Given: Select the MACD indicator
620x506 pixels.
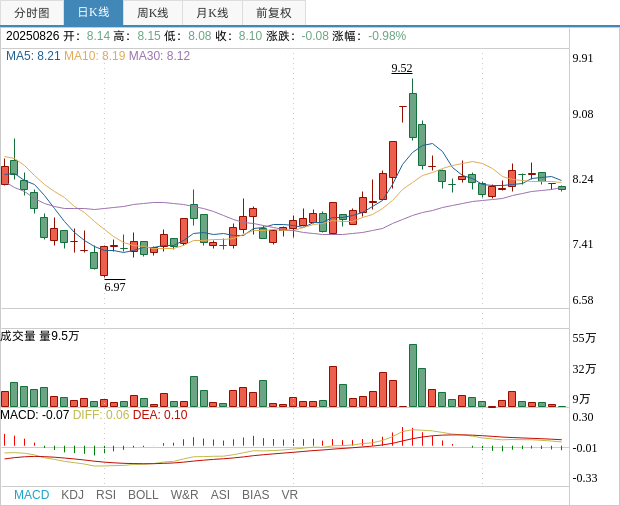Looking at the screenshot, I should pyautogui.click(x=32, y=495).
